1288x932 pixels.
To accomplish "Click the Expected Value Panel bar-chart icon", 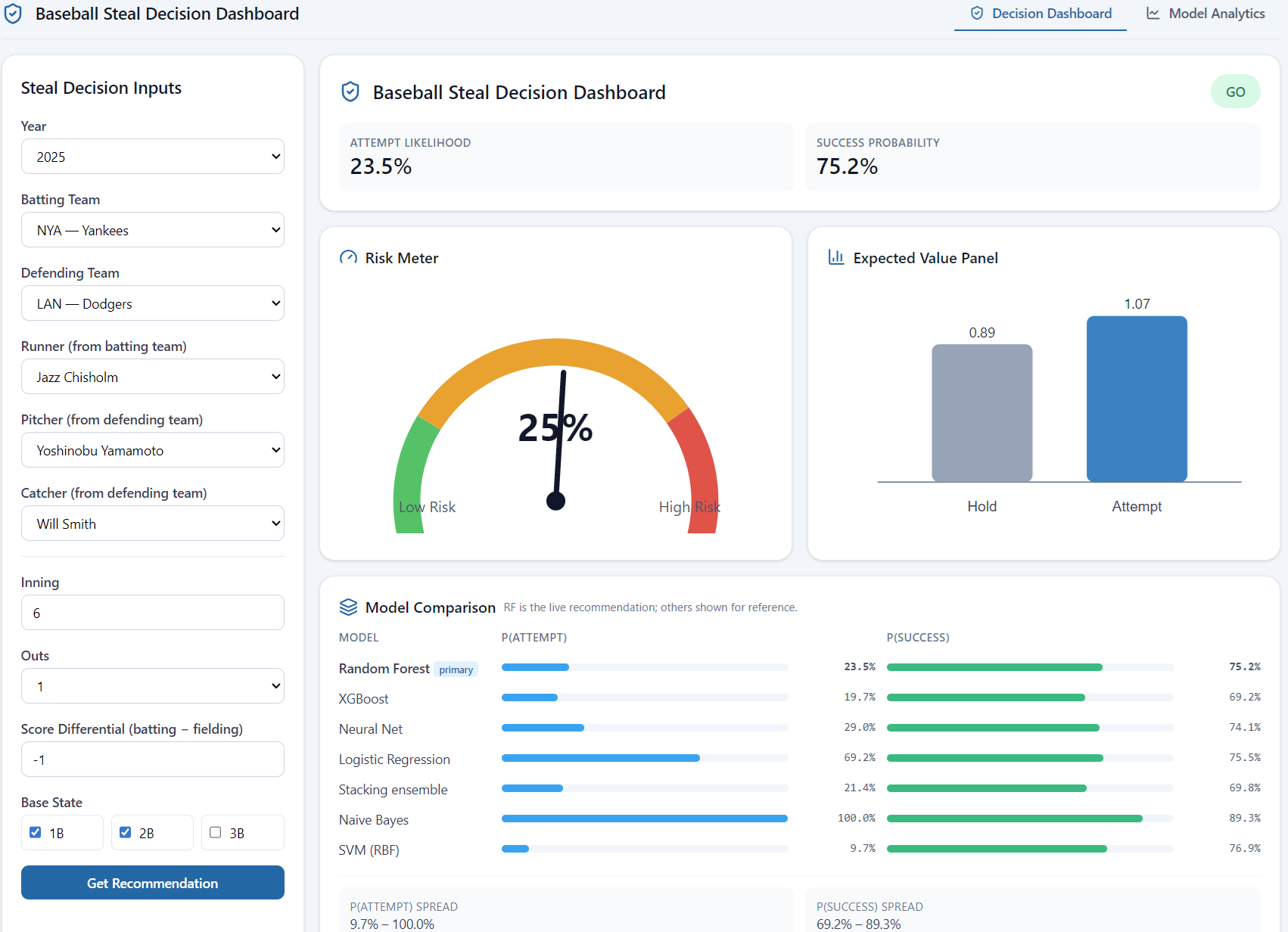I will [836, 258].
